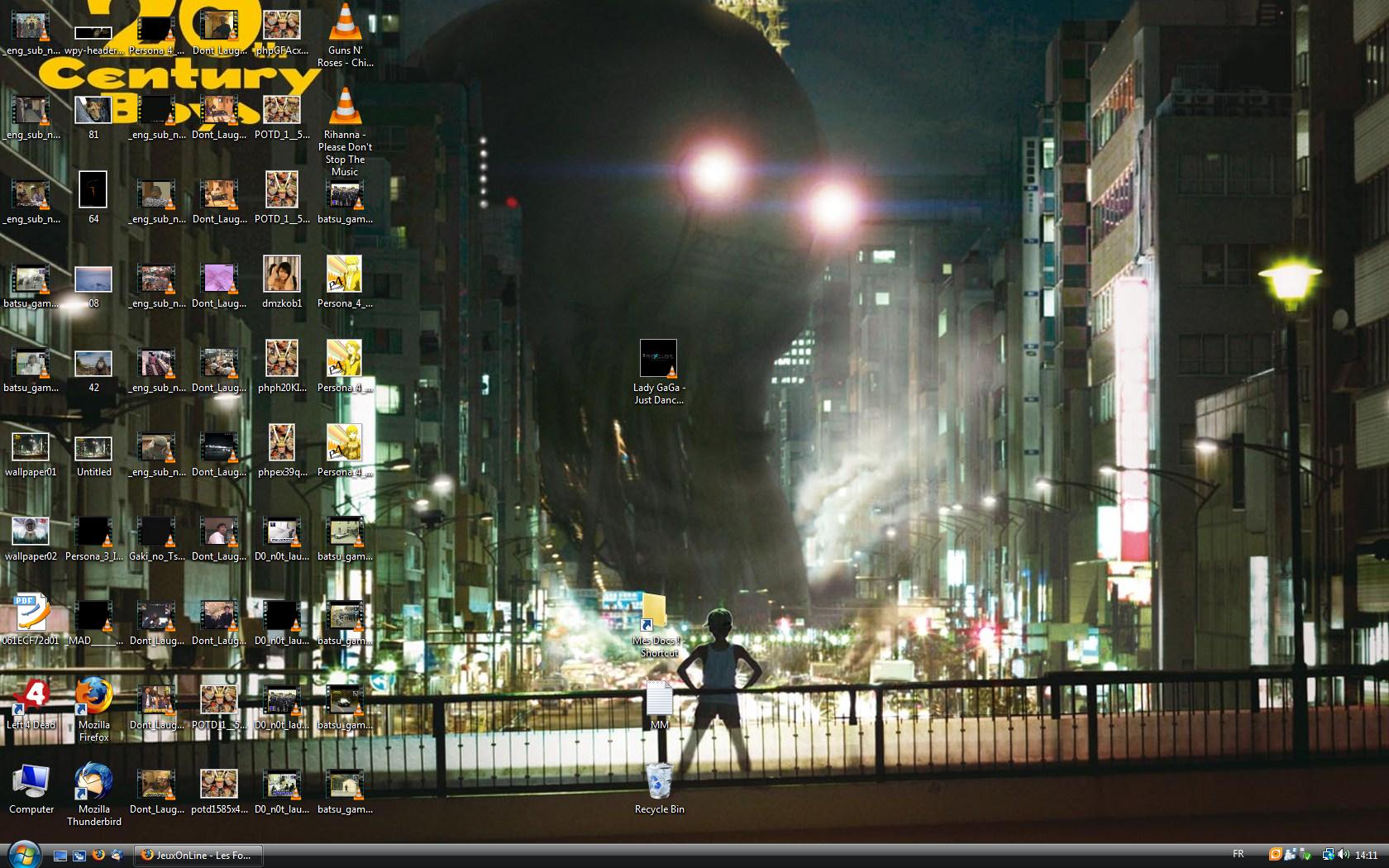Open the volume speaker tray icon
The image size is (1389, 868).
pos(1343,855)
